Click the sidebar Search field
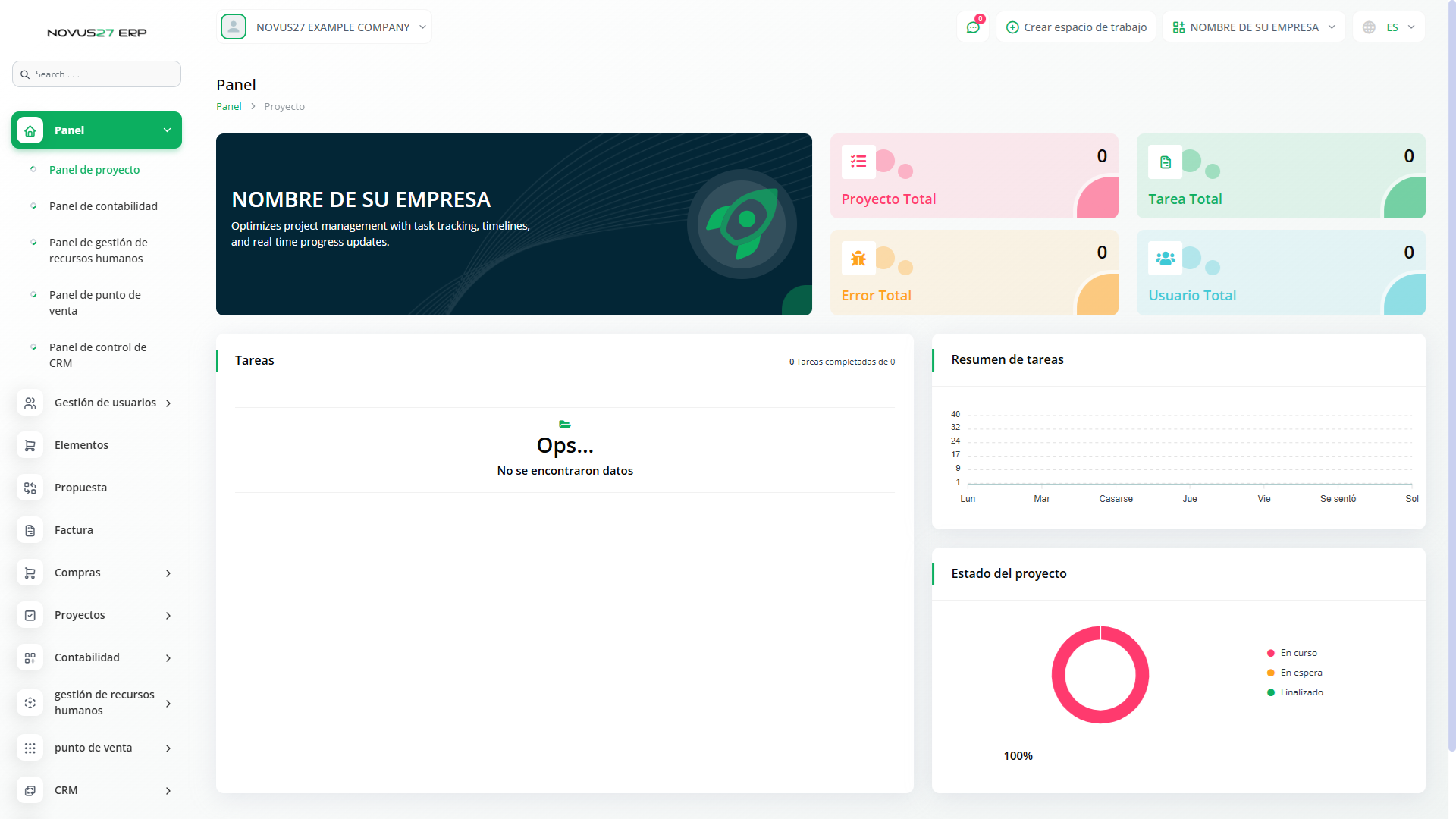Screen dimensions: 1456x819 [x=96, y=74]
